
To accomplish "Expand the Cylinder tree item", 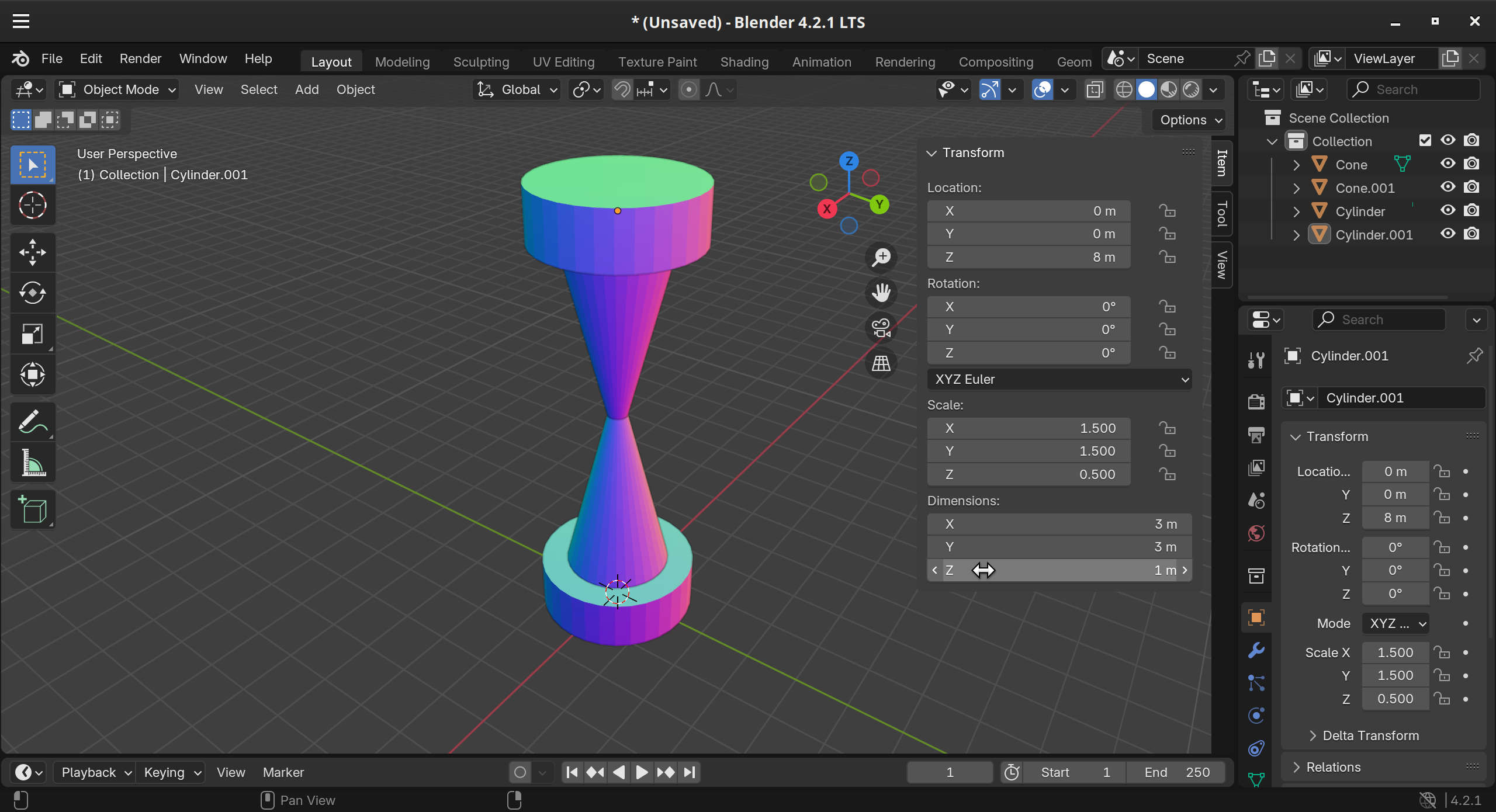I will pyautogui.click(x=1296, y=211).
